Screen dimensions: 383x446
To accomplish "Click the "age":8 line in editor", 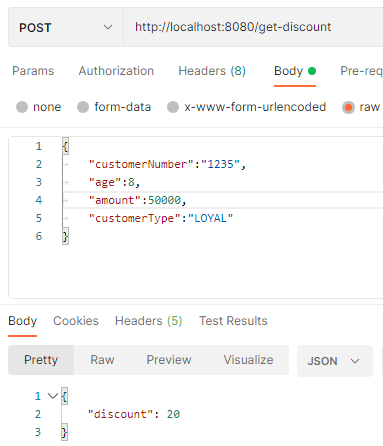I will tap(114, 182).
